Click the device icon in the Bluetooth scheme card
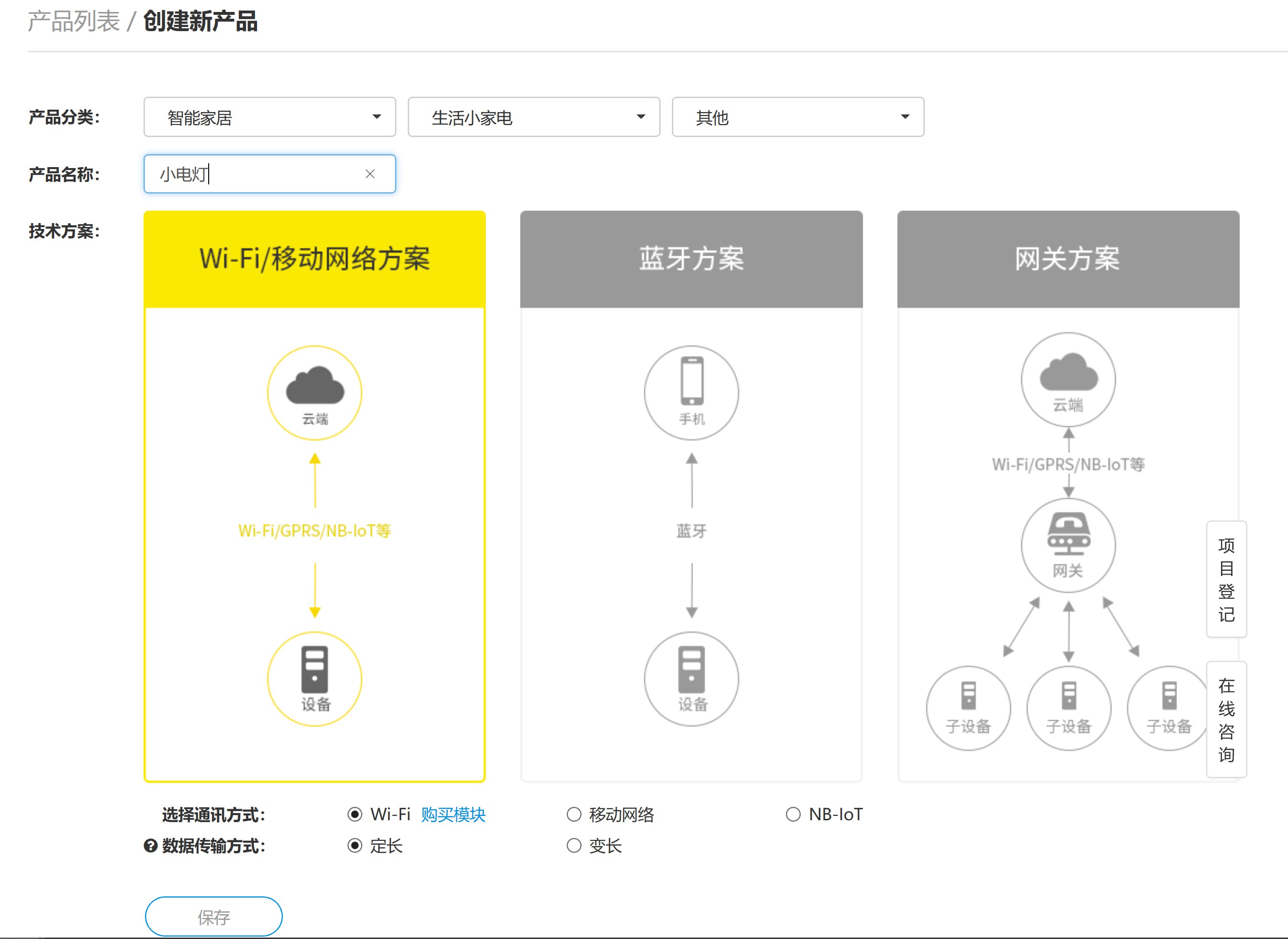The height and width of the screenshot is (939, 1288). coord(692,669)
